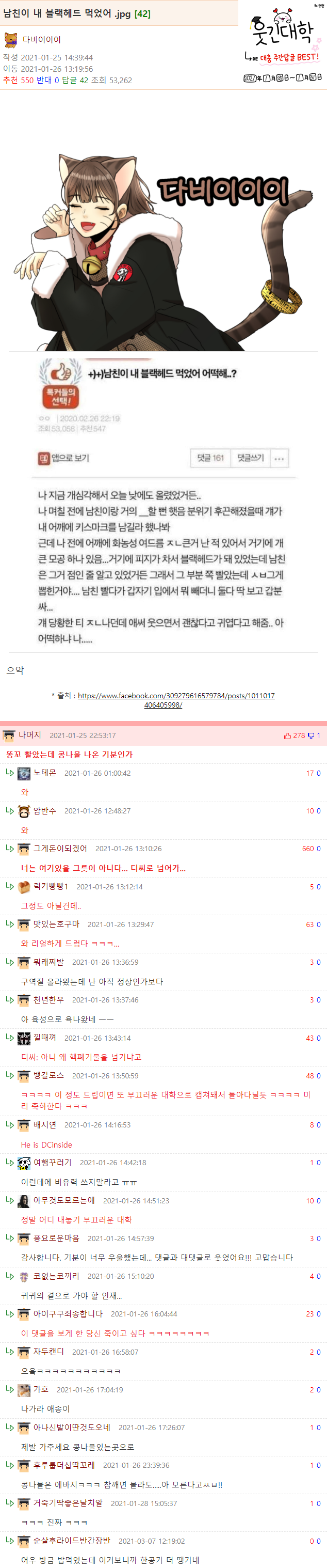Click the 웃긴대학 site logo

click(x=283, y=42)
